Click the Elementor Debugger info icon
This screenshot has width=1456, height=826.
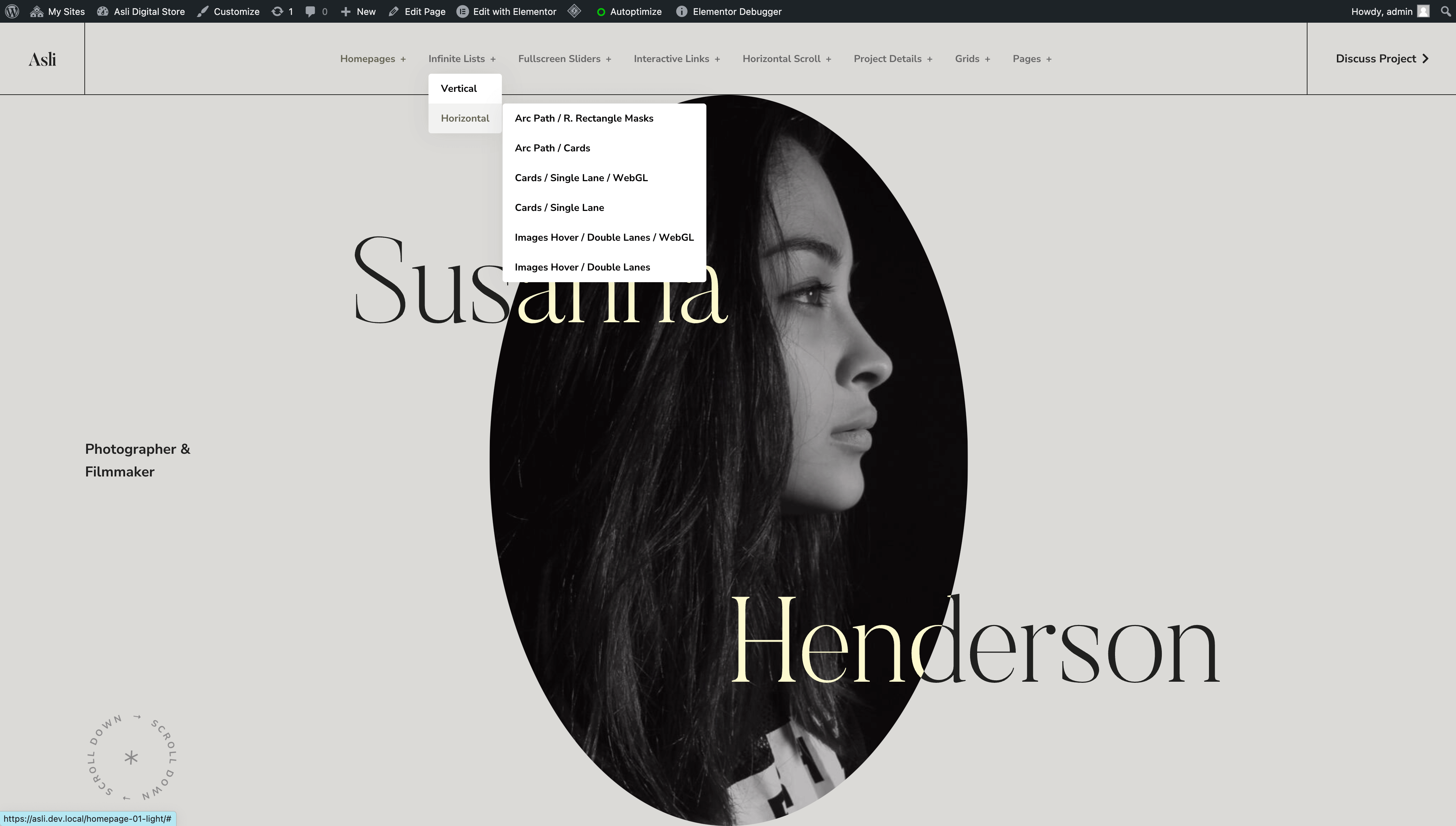(682, 11)
